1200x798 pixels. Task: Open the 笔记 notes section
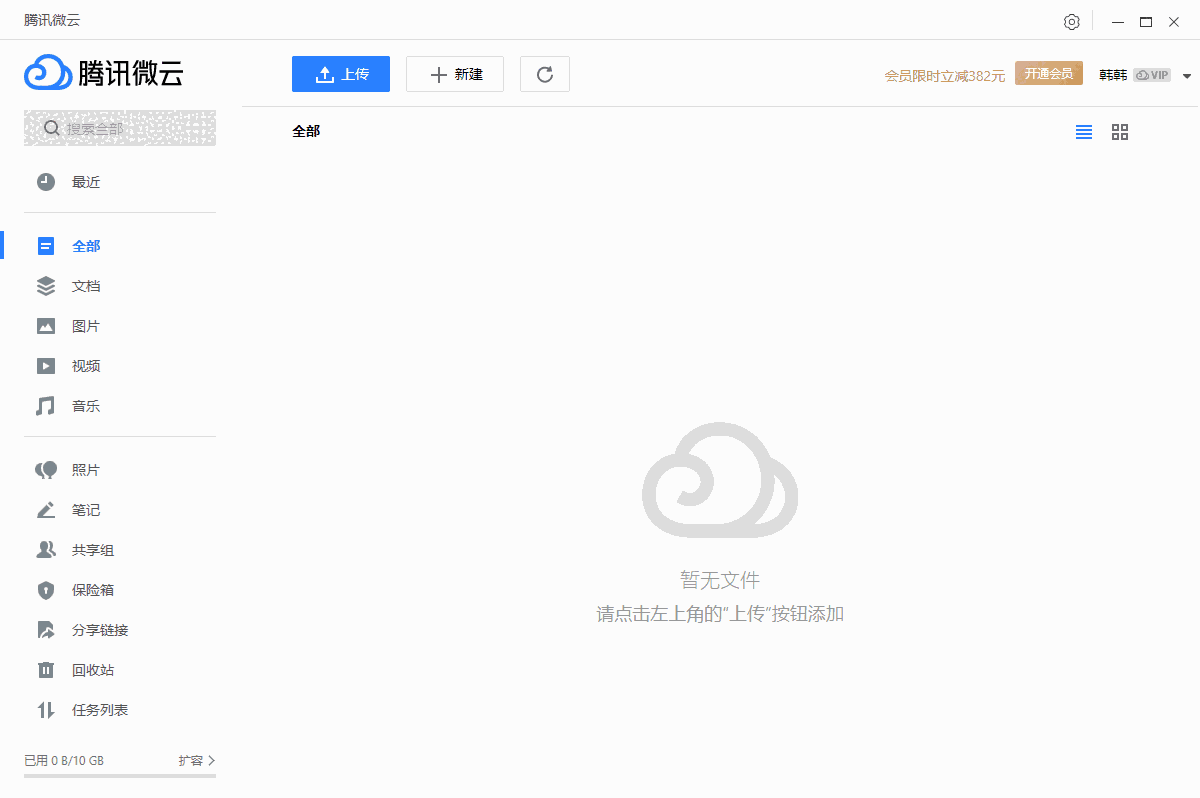click(x=85, y=509)
